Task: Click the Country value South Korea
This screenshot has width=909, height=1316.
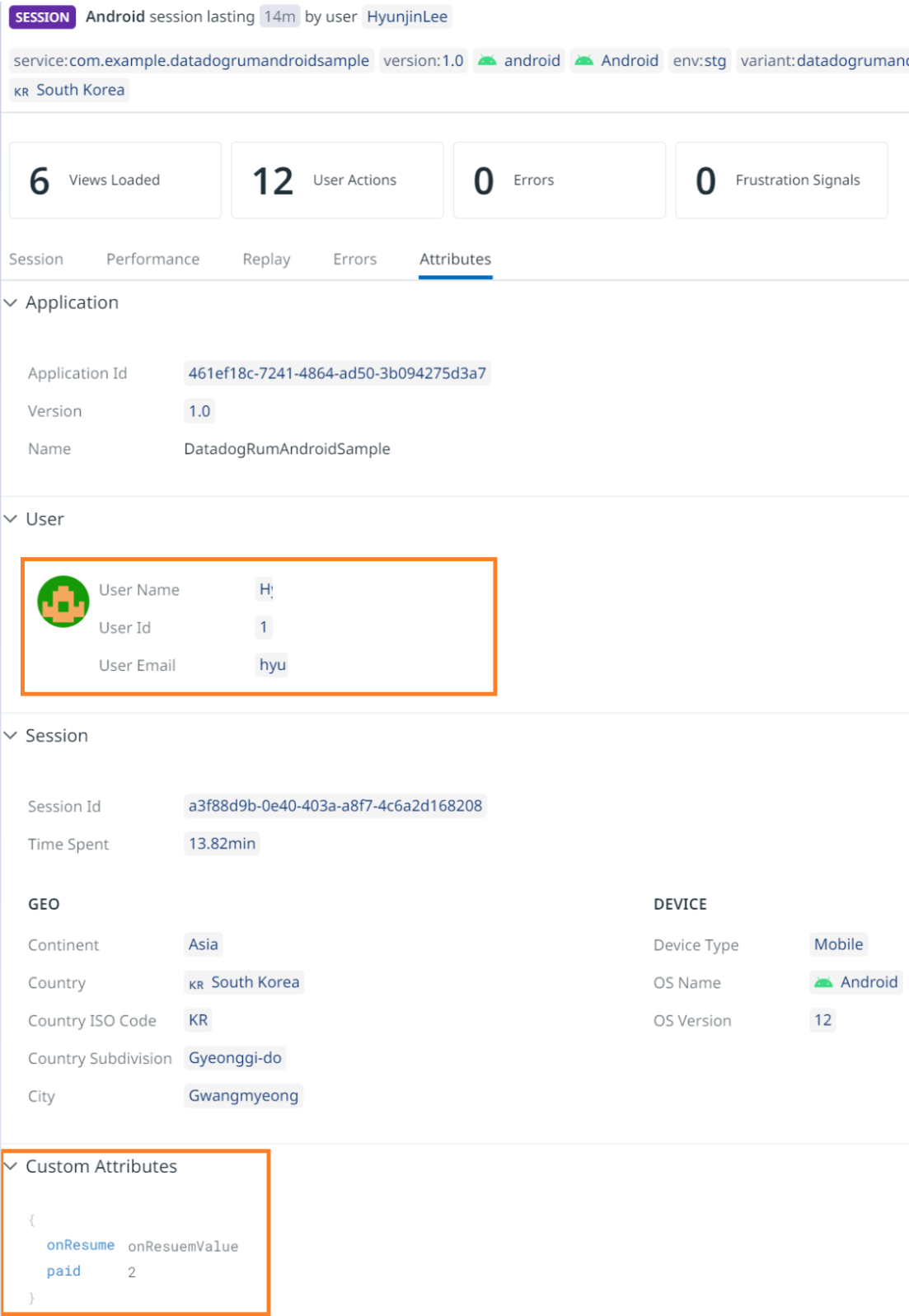Action: [244, 982]
